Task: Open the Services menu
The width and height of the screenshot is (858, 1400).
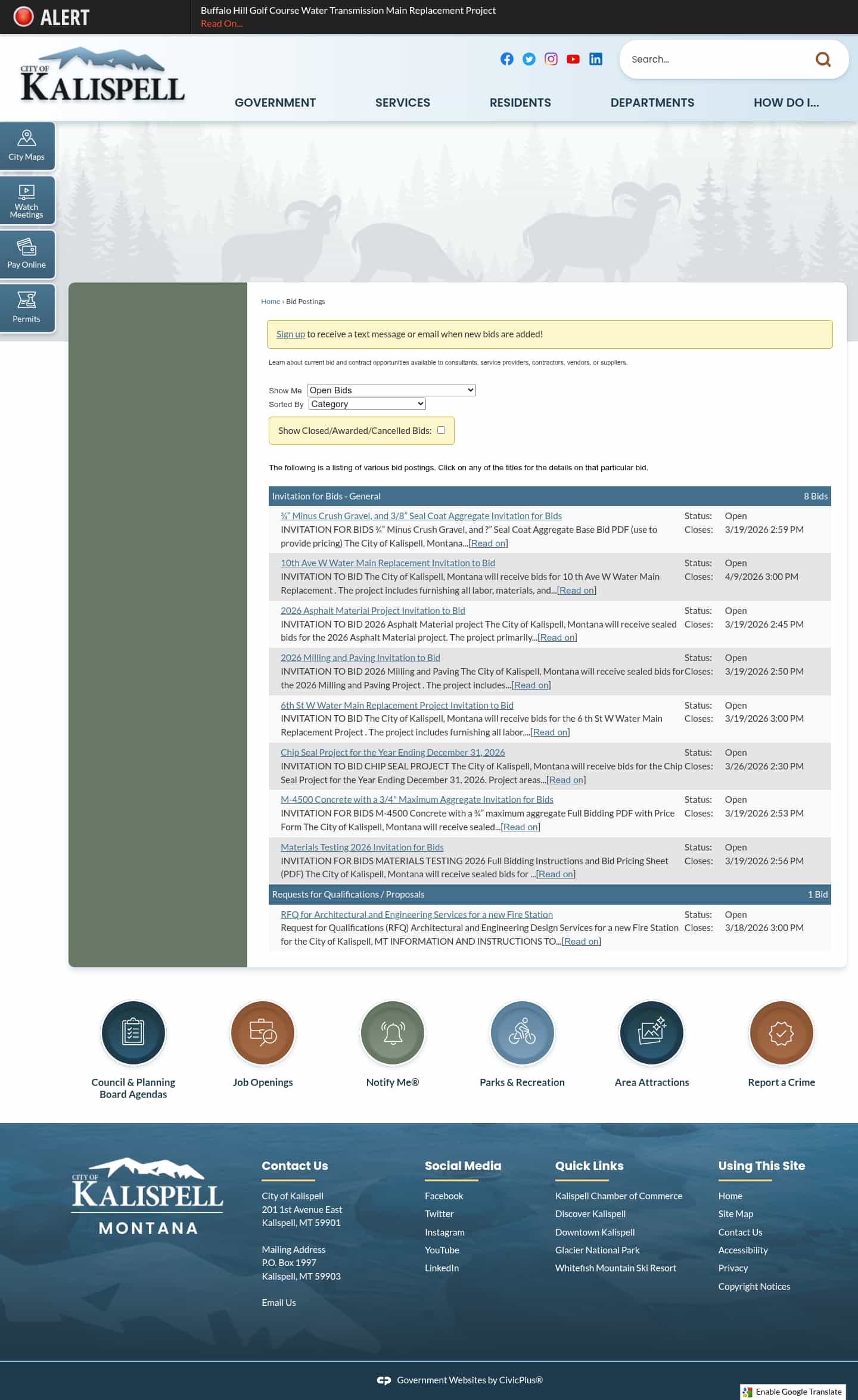Action: click(x=403, y=103)
